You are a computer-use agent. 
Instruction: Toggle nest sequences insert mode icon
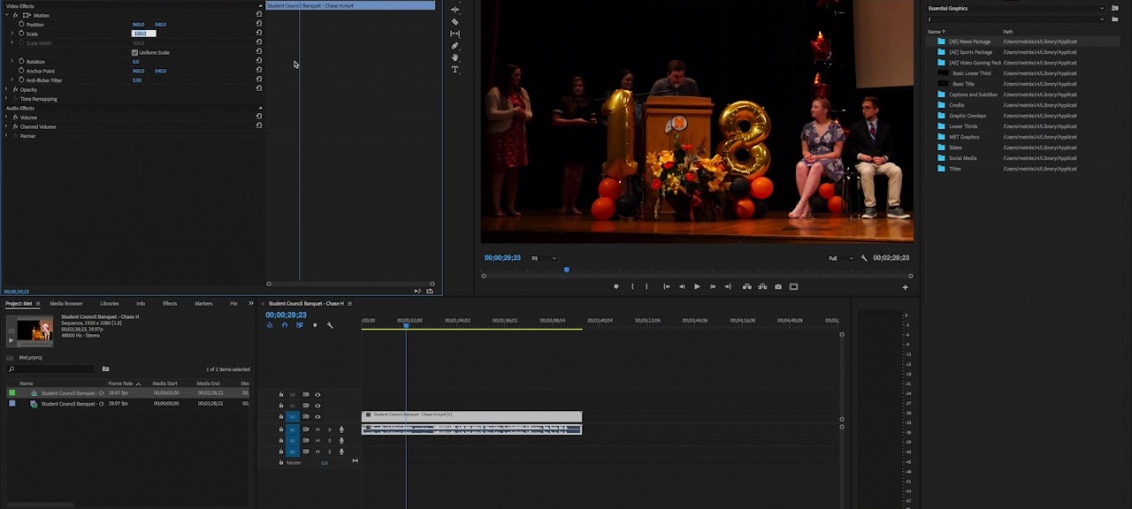click(270, 326)
